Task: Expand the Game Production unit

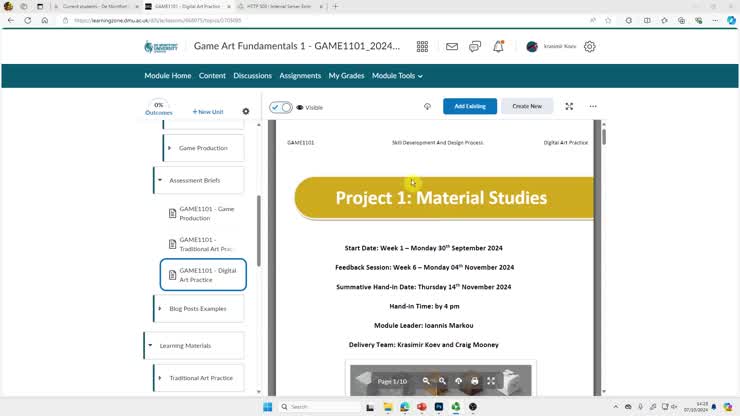Action: (169, 148)
